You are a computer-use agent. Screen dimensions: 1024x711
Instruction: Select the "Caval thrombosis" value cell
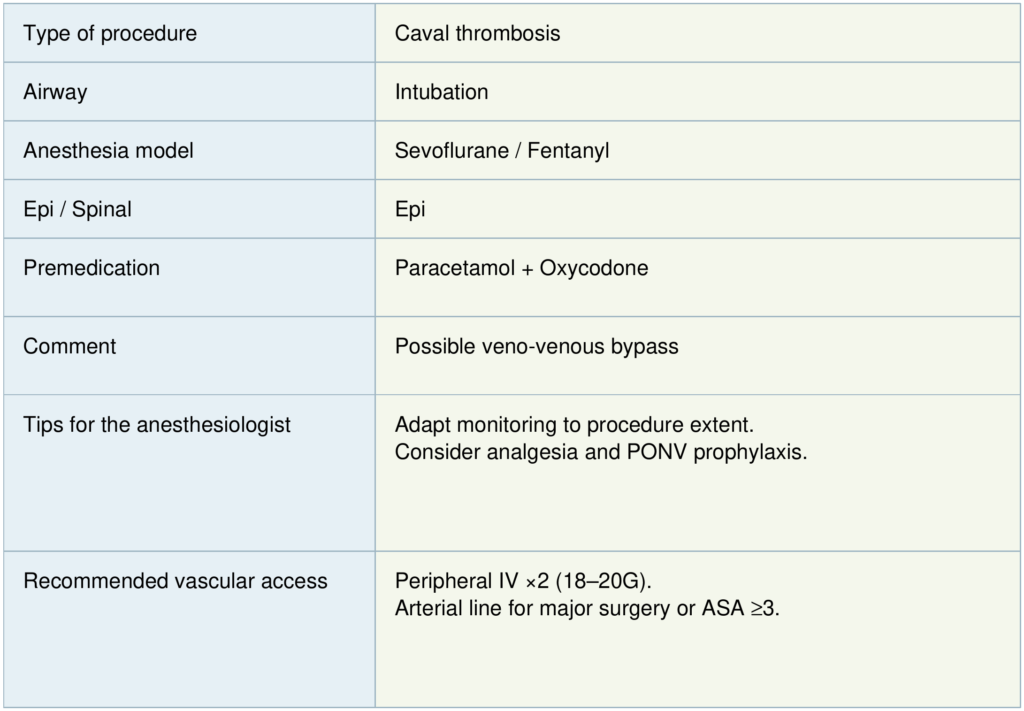(477, 33)
